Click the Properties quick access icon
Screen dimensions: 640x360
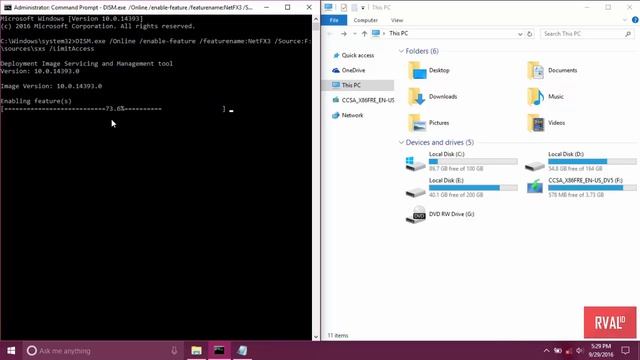pos(344,7)
